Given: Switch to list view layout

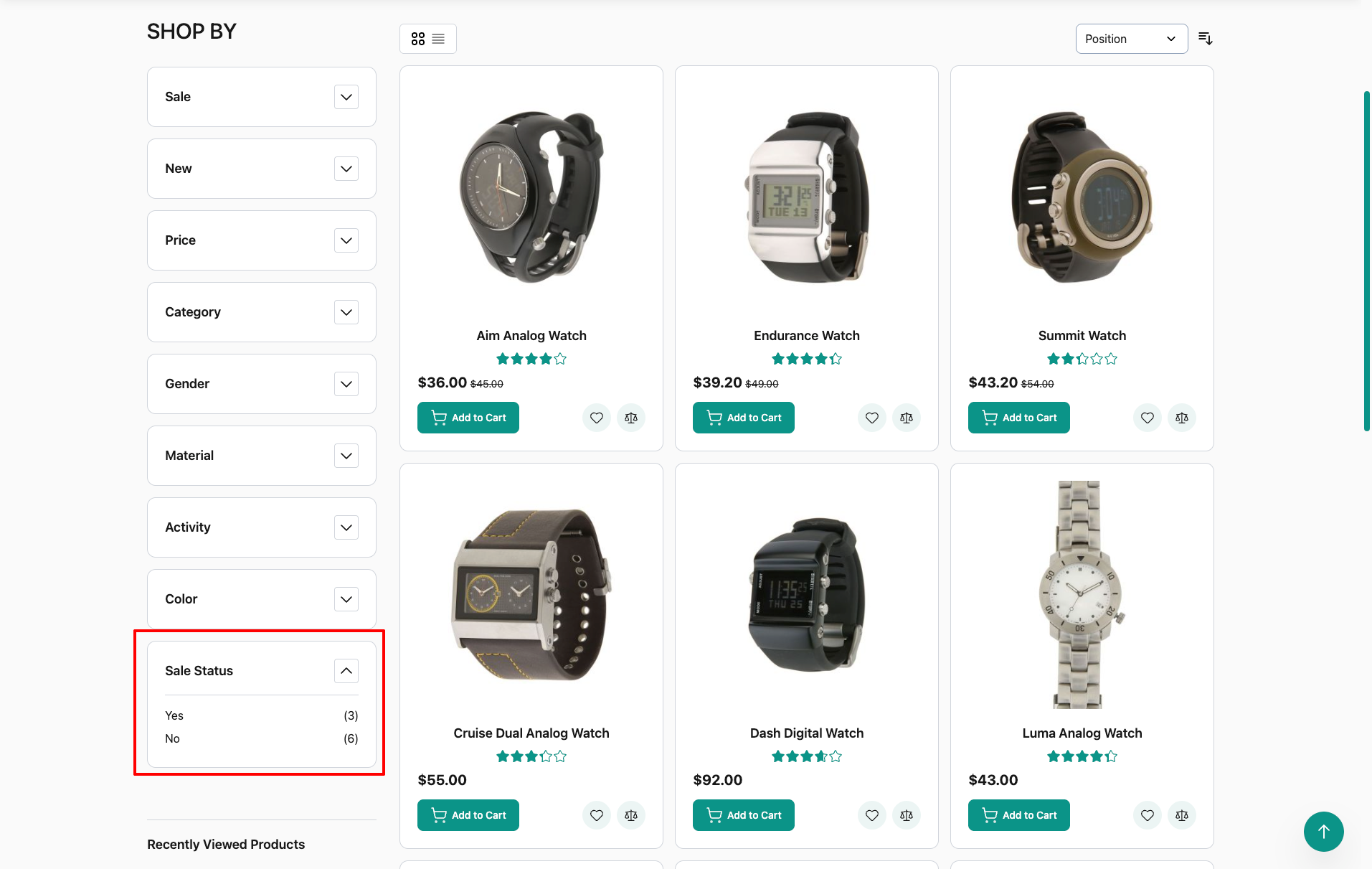Looking at the screenshot, I should click(x=438, y=39).
